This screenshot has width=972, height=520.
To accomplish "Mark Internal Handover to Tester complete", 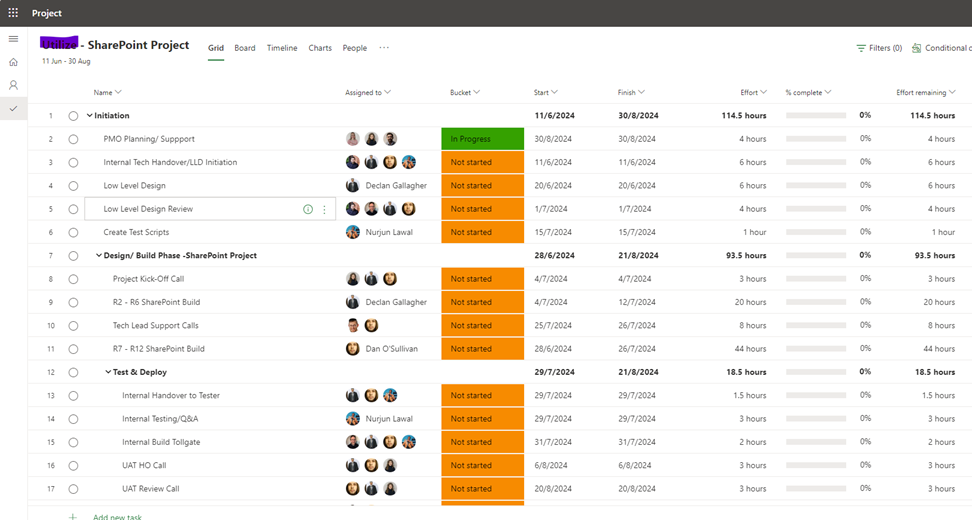I will click(73, 396).
